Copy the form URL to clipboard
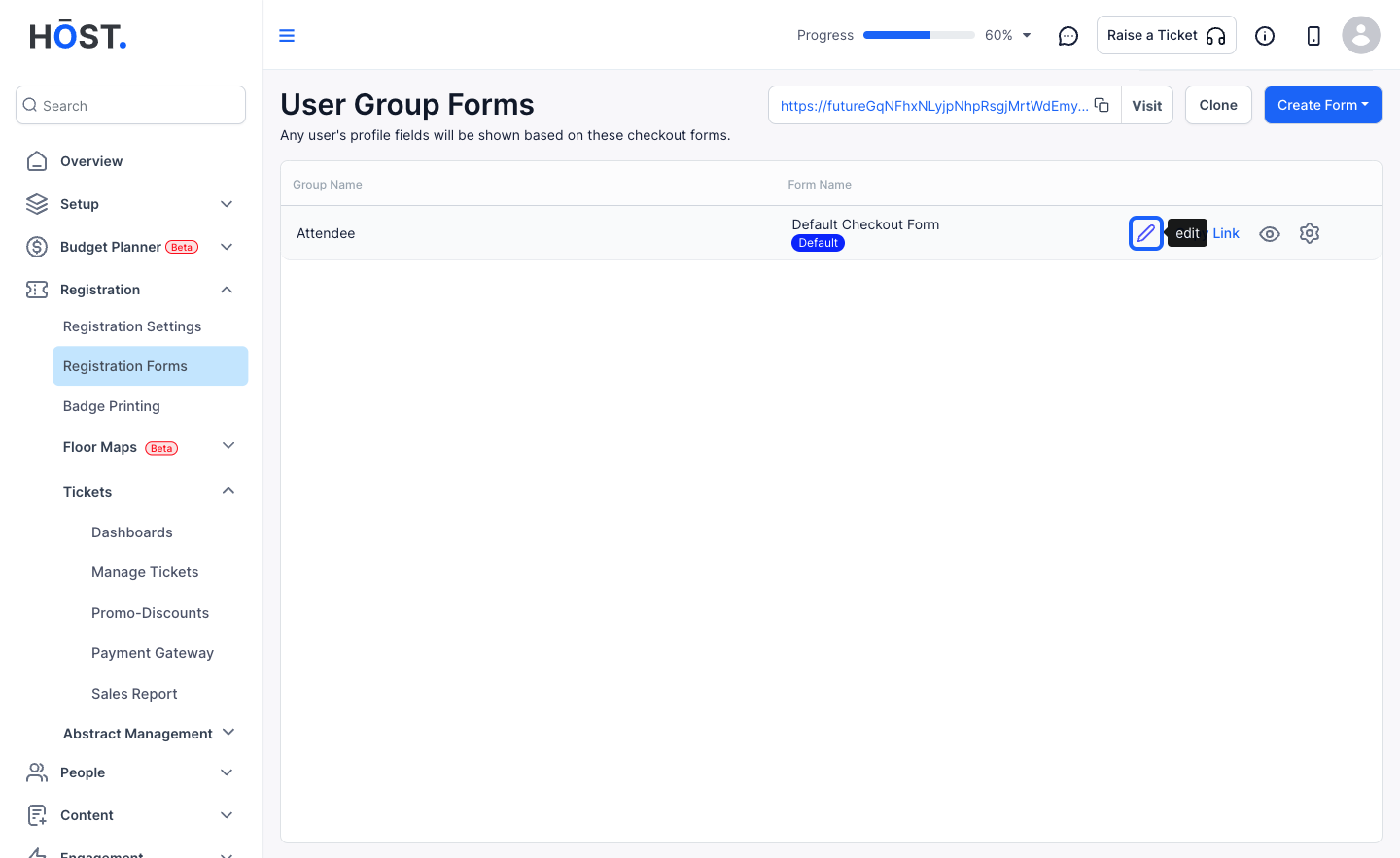The image size is (1400, 858). (x=1102, y=105)
